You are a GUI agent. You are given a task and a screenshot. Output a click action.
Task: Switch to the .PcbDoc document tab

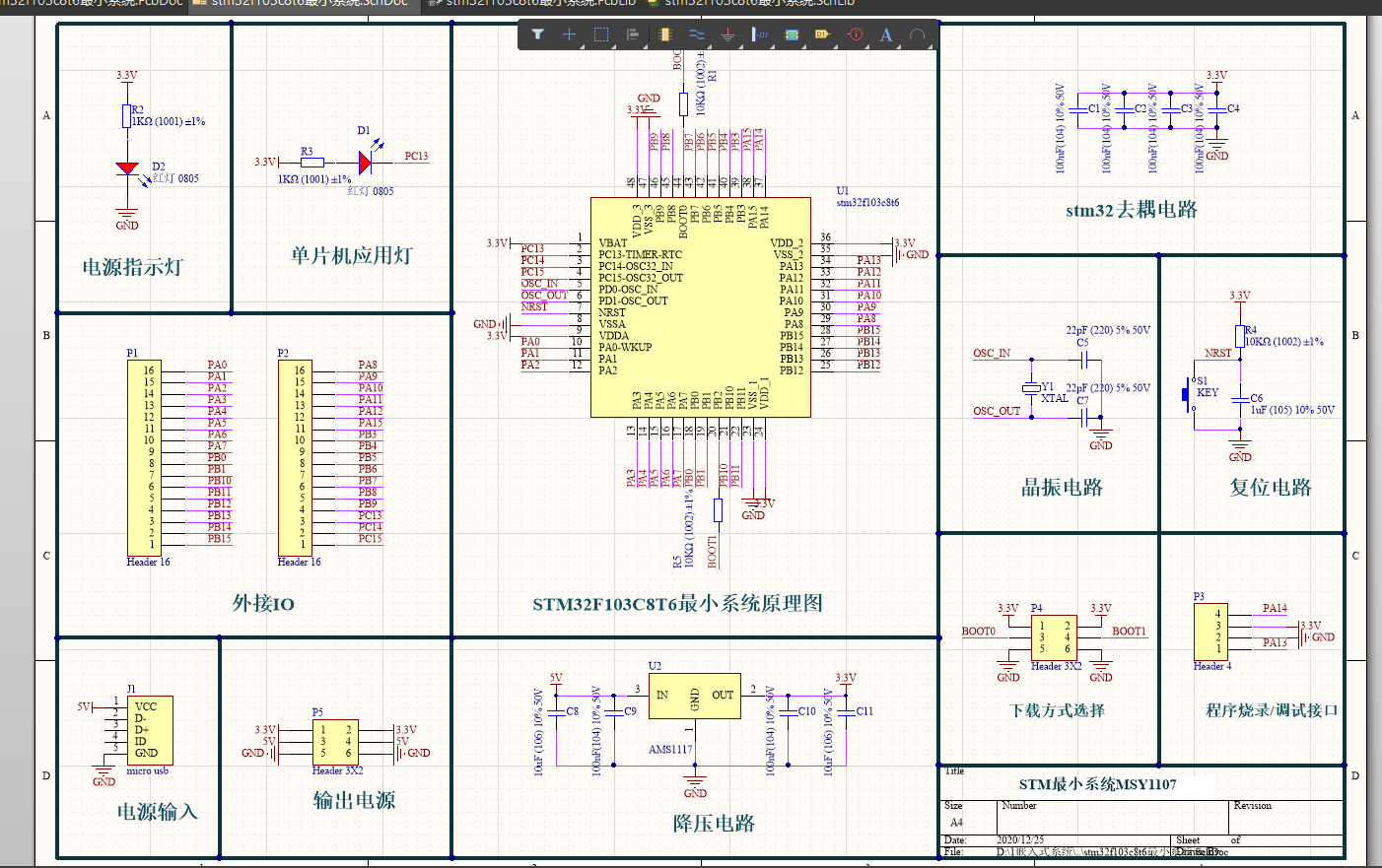(92, 4)
